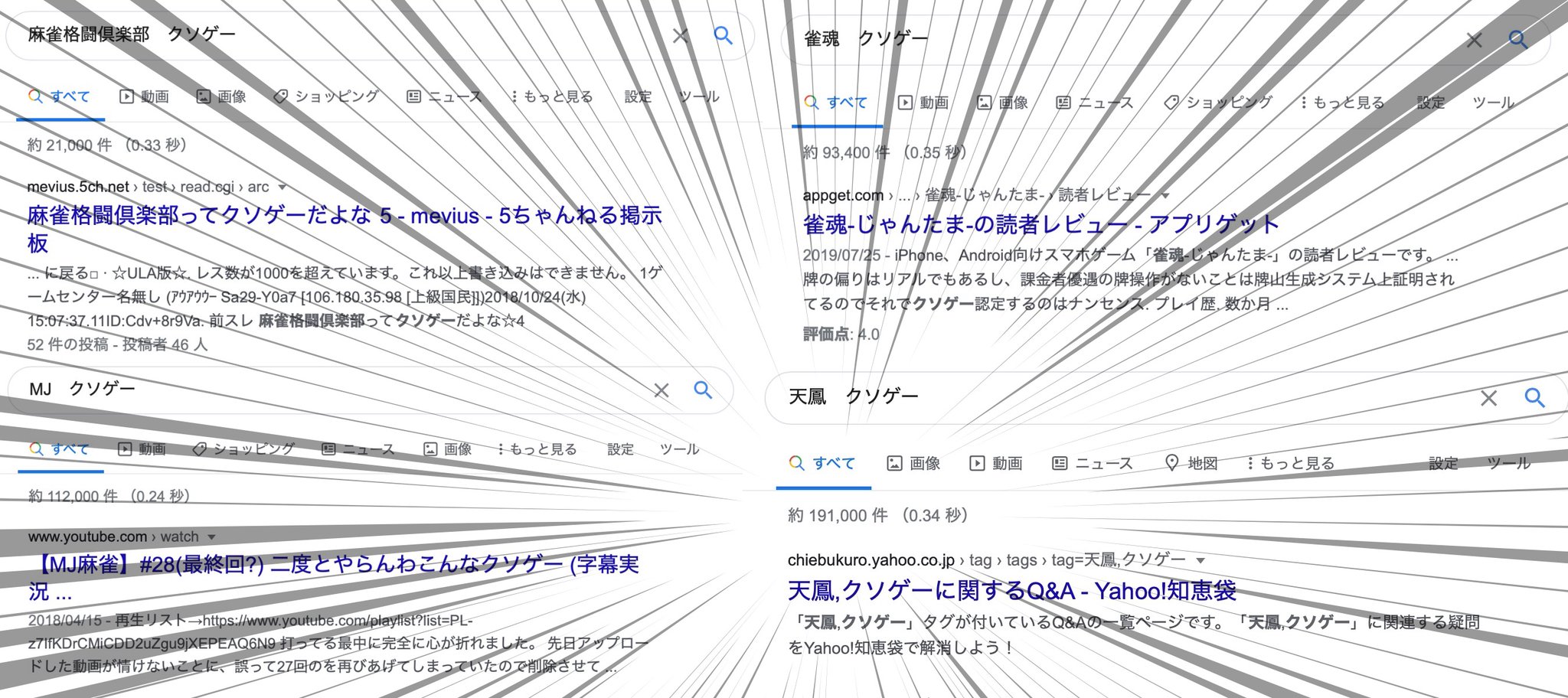Screen dimensions: 1568x698
Task: Open 設定 in the 麻雀格闘倶楽部 search
Action: point(638,96)
